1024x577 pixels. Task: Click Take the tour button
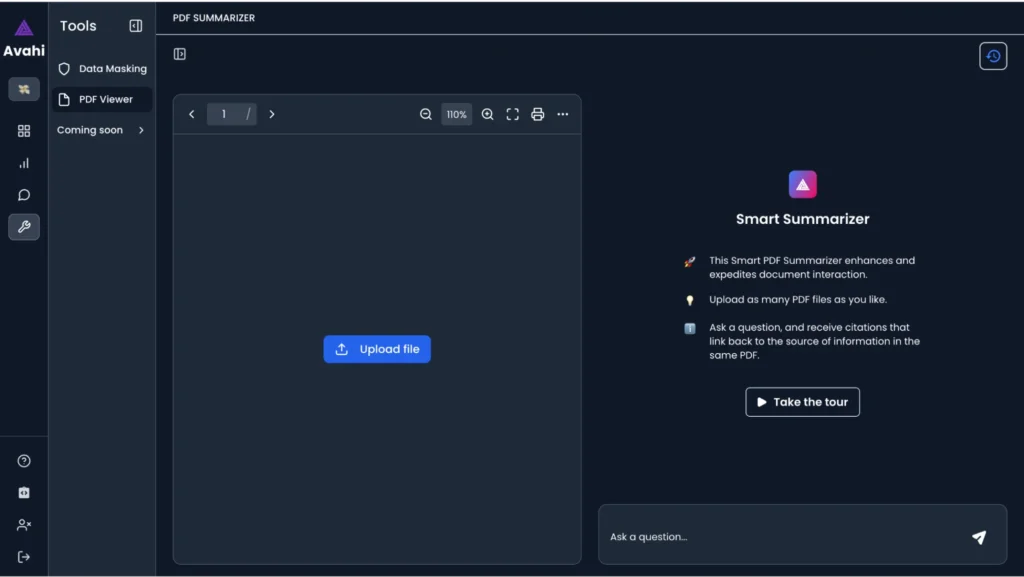click(x=803, y=402)
